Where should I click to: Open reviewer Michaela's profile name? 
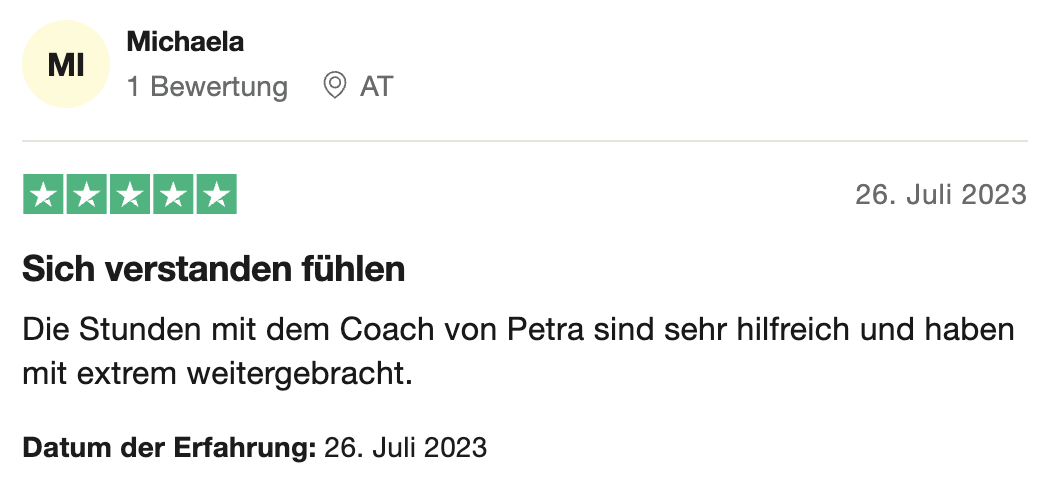tap(186, 42)
